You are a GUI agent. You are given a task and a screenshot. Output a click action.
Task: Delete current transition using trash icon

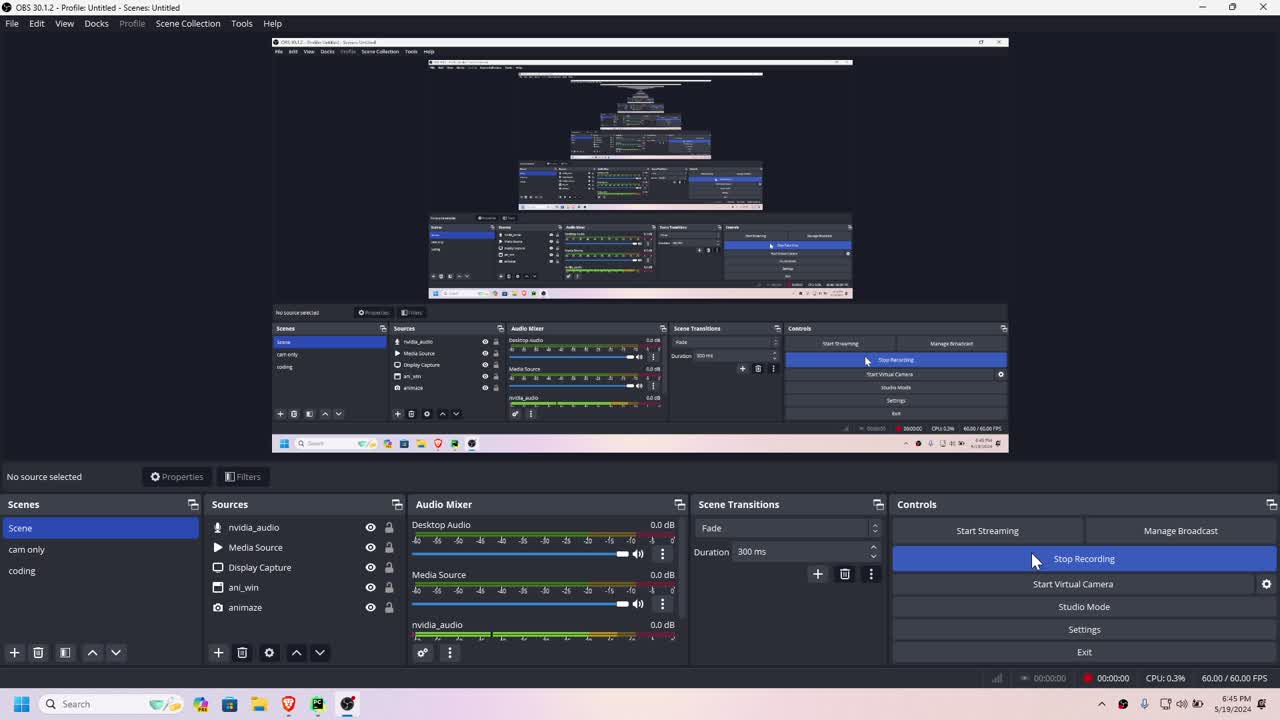844,574
